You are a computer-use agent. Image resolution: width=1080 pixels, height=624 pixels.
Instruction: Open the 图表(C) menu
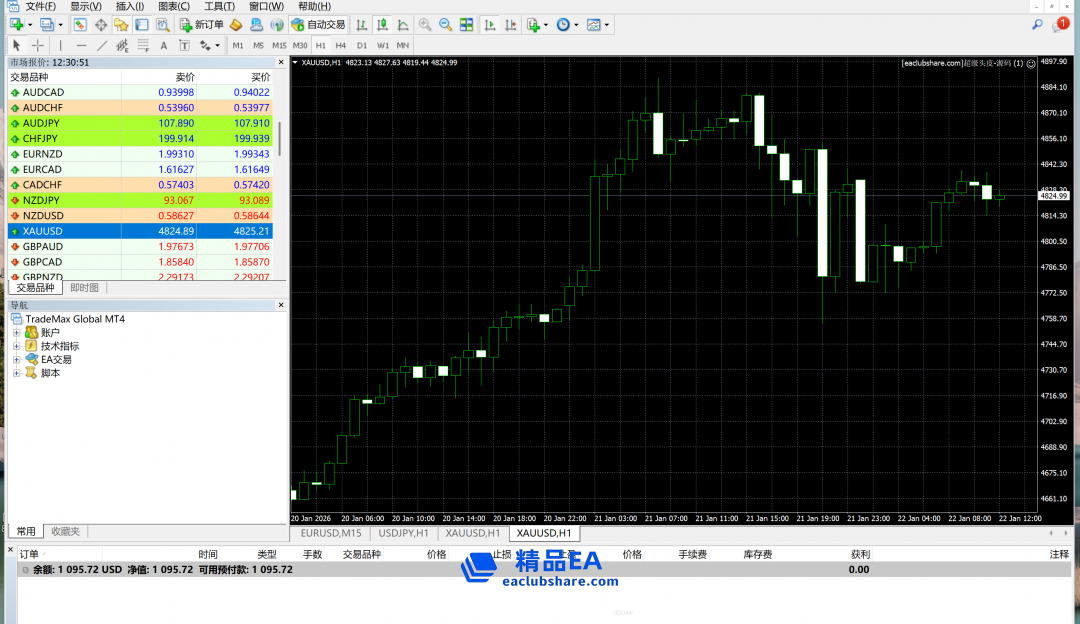click(x=173, y=6)
